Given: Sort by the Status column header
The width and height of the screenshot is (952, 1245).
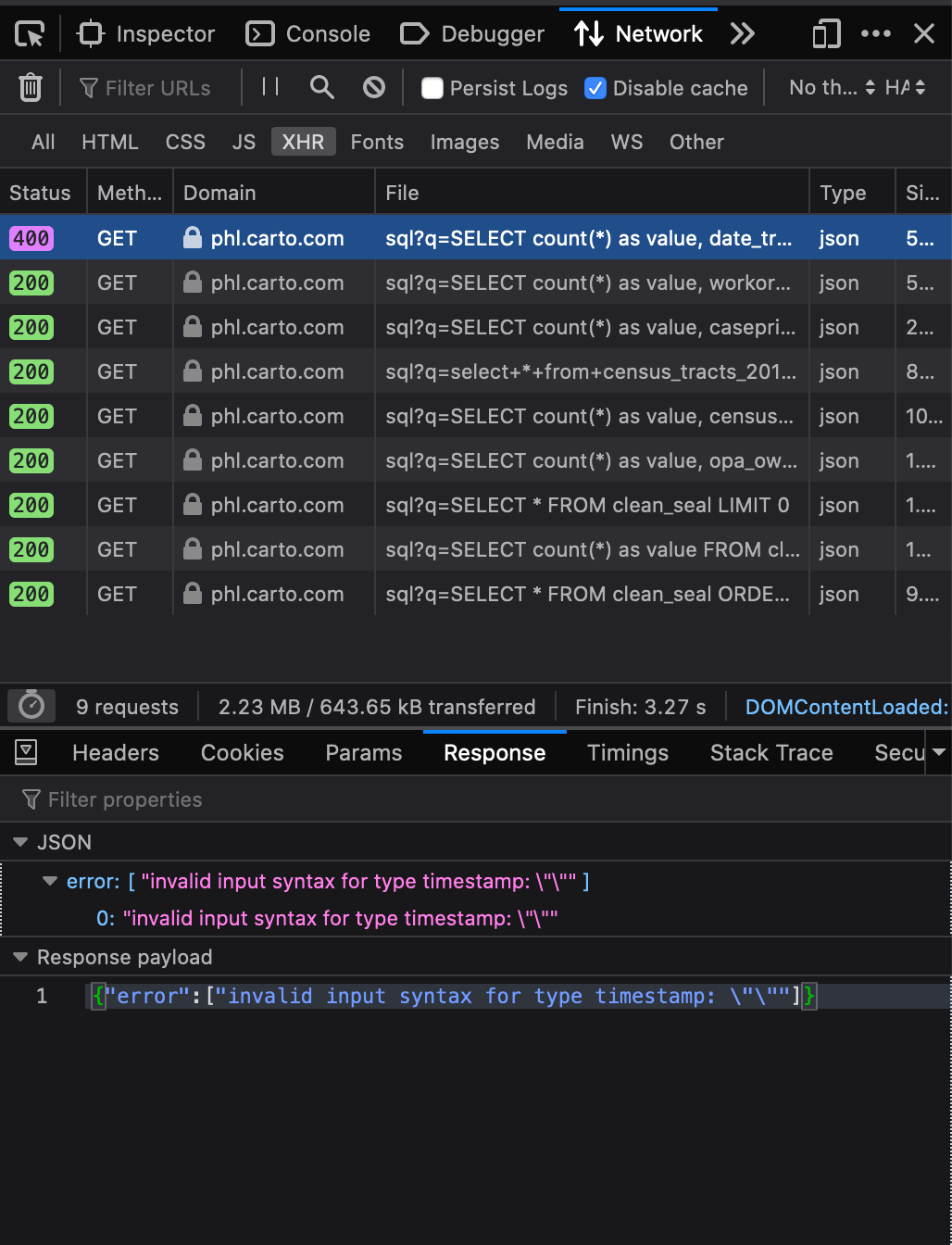Looking at the screenshot, I should pyautogui.click(x=44, y=193).
